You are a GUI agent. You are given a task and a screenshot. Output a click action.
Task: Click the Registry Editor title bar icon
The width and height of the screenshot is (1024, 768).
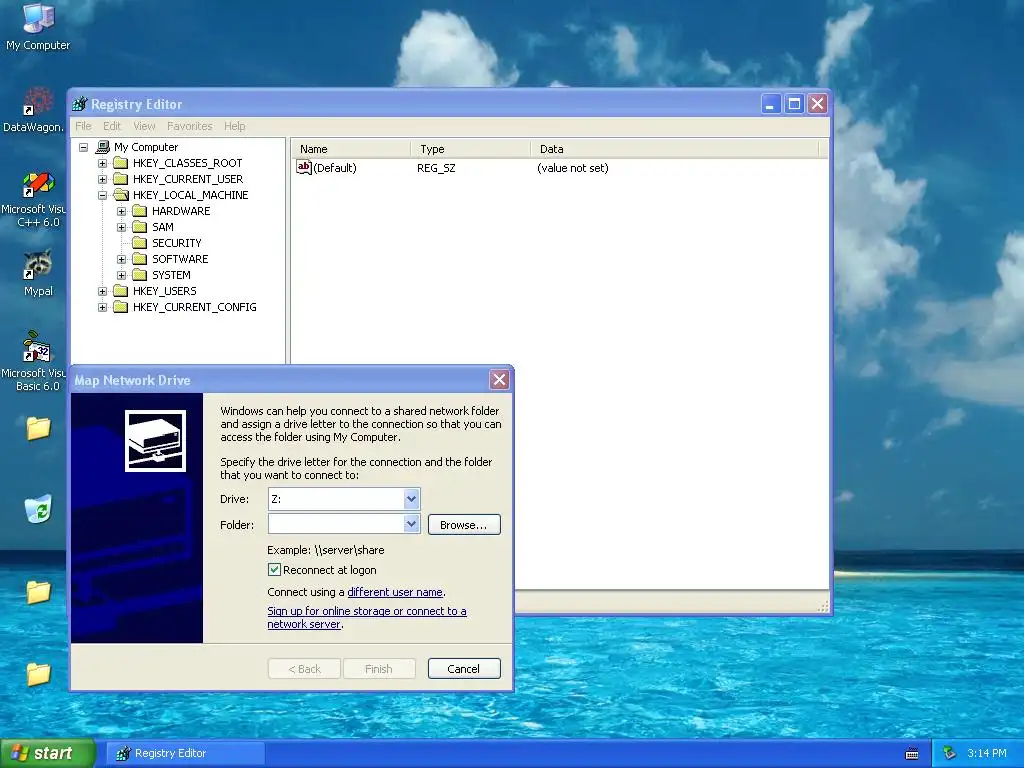click(80, 104)
